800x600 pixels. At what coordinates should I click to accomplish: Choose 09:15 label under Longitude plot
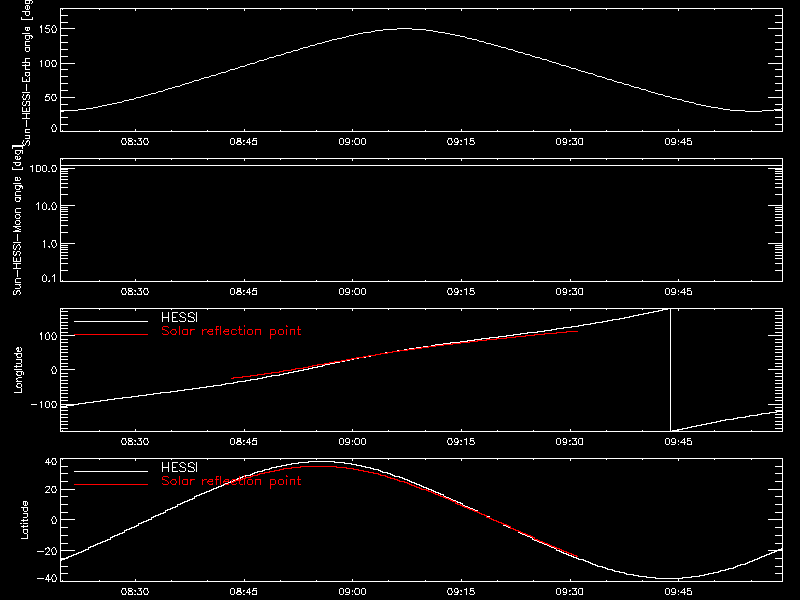(x=461, y=442)
